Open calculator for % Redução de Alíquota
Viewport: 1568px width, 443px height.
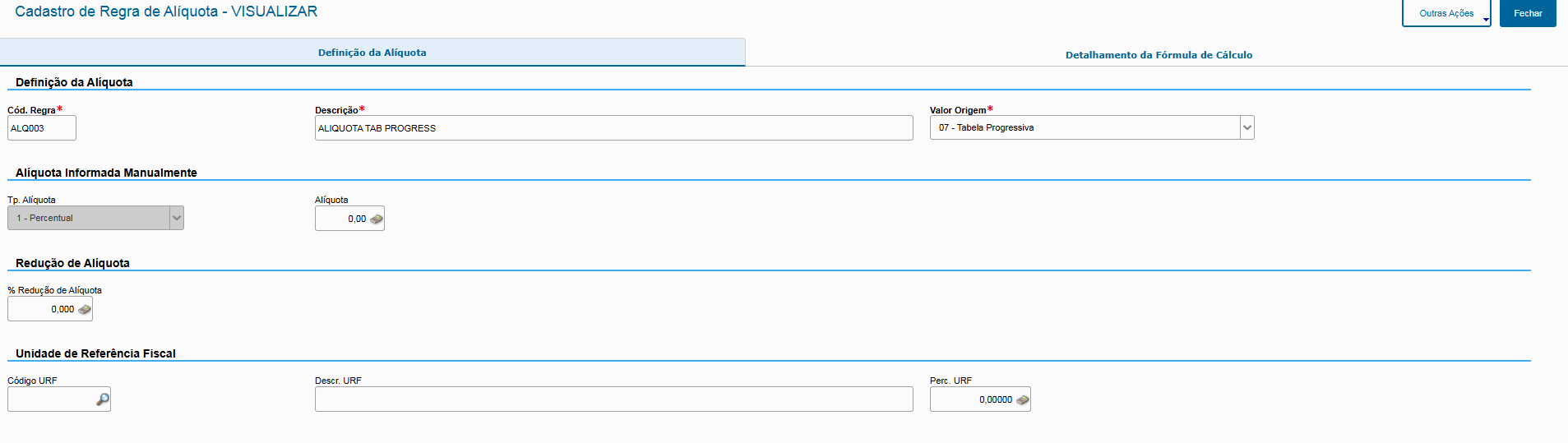[x=85, y=310]
